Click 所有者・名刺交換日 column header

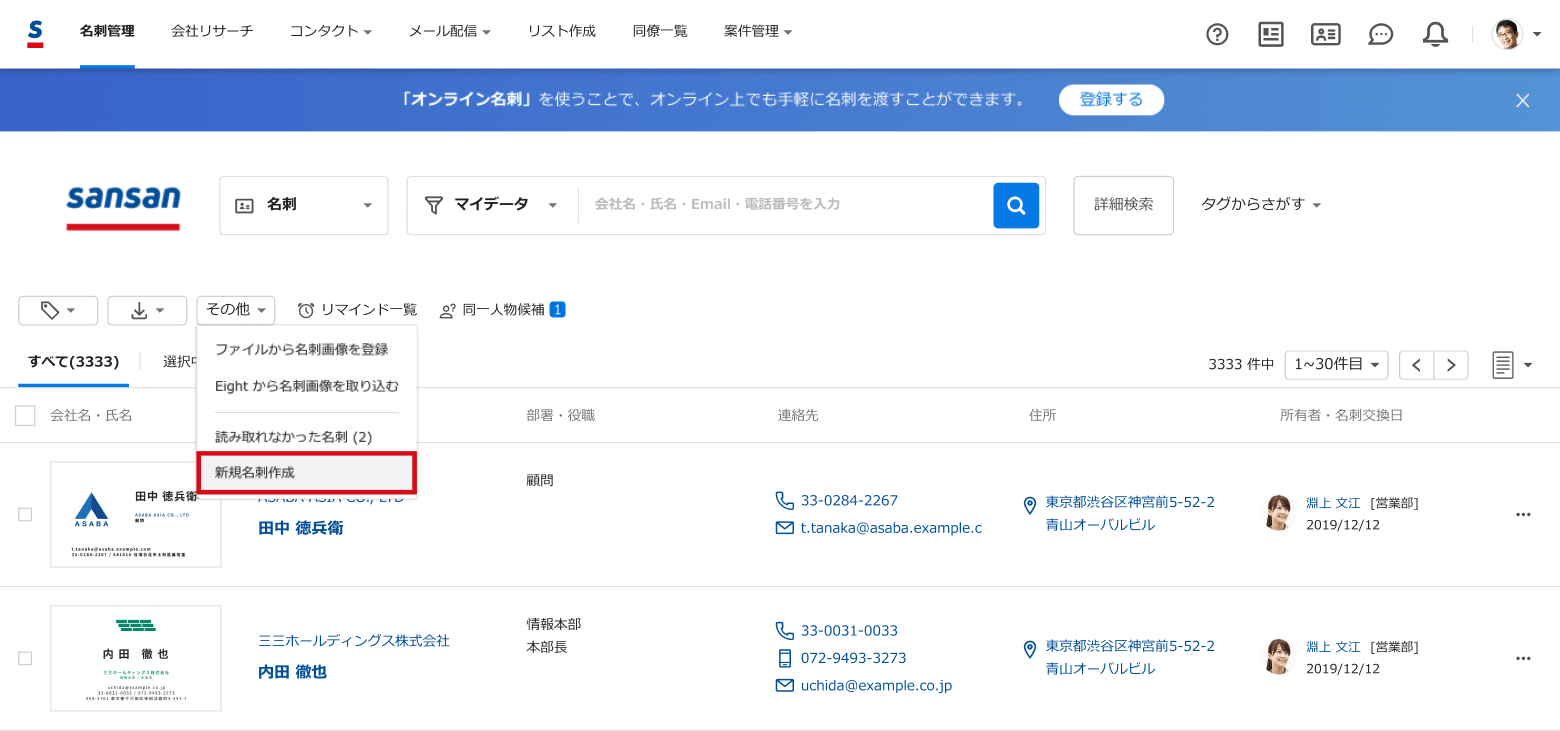(1341, 415)
